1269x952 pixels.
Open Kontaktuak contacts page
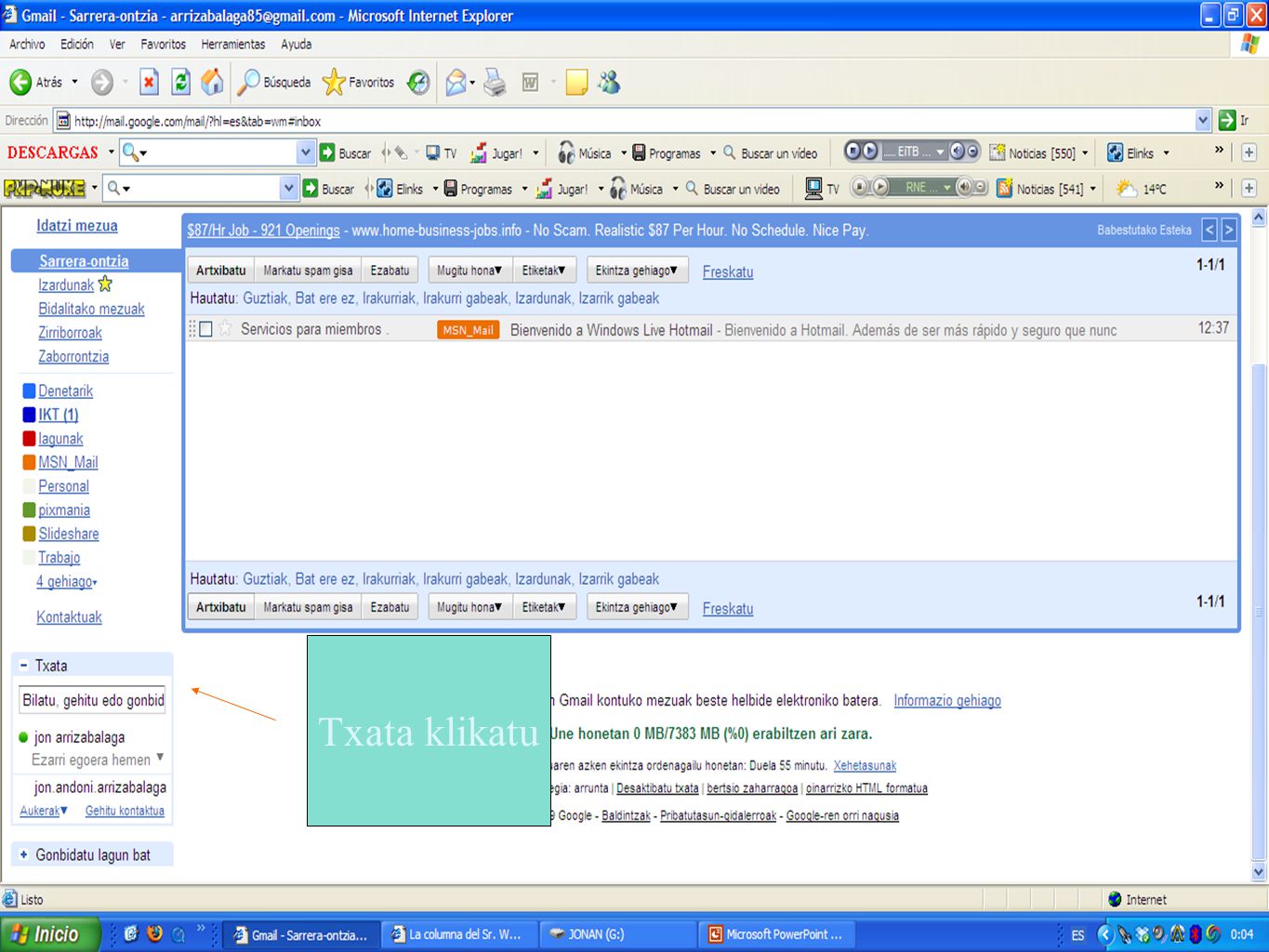(x=70, y=617)
